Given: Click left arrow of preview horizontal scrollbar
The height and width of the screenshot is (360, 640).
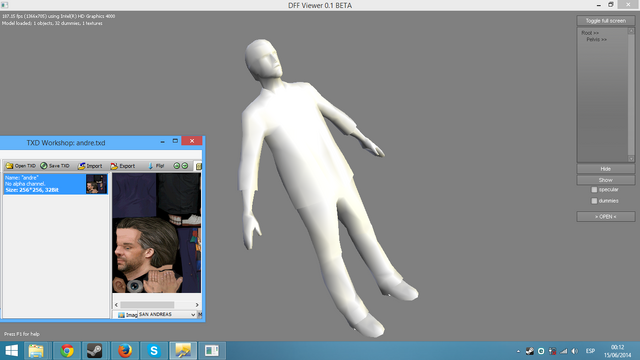Looking at the screenshot, I should coord(116,305).
